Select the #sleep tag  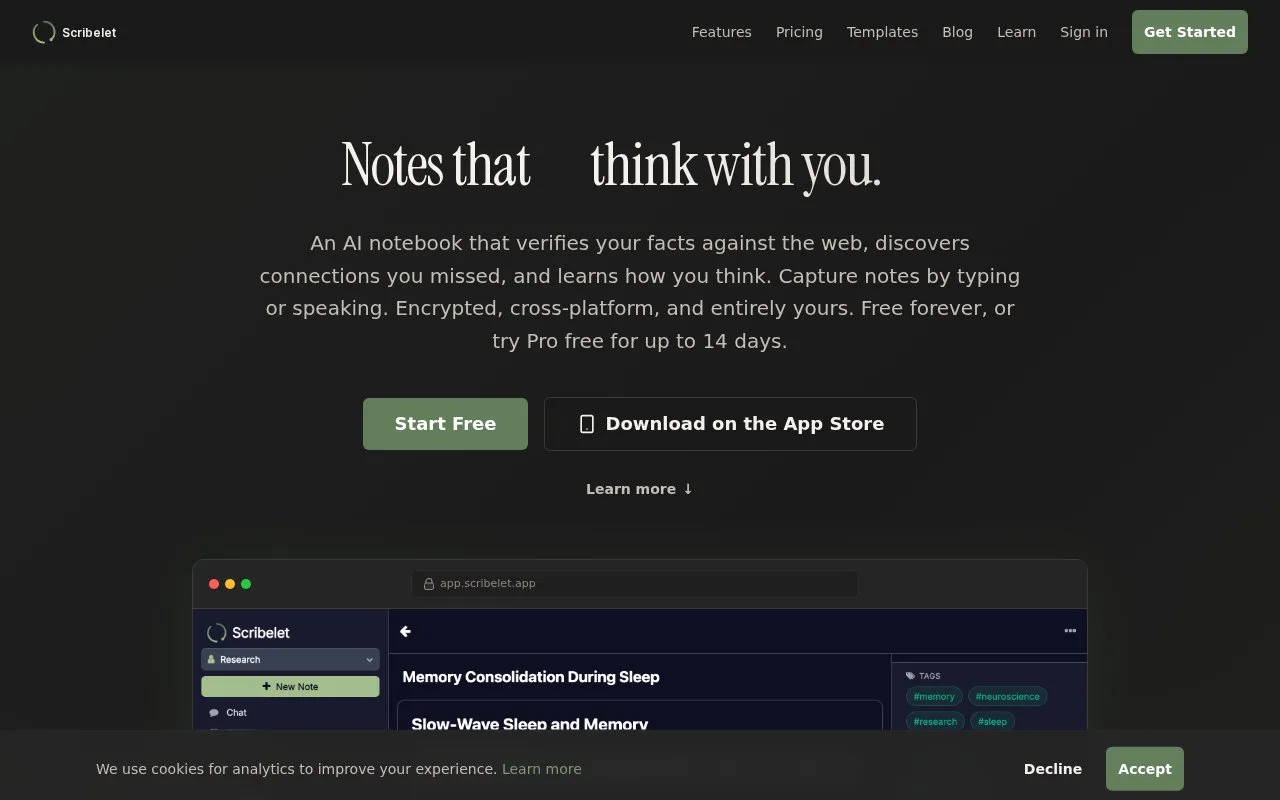992,721
